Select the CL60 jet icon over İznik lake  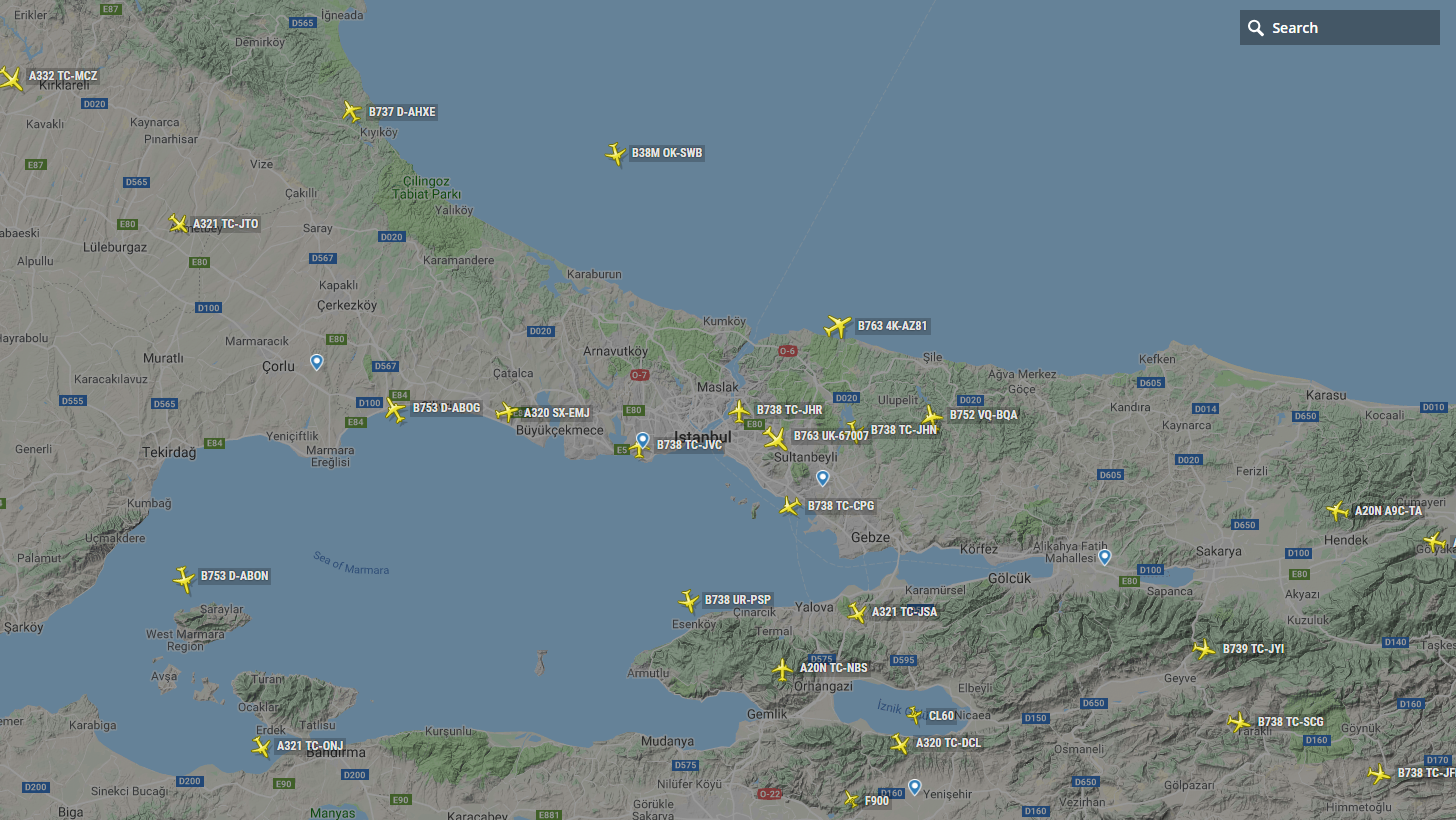tap(913, 715)
